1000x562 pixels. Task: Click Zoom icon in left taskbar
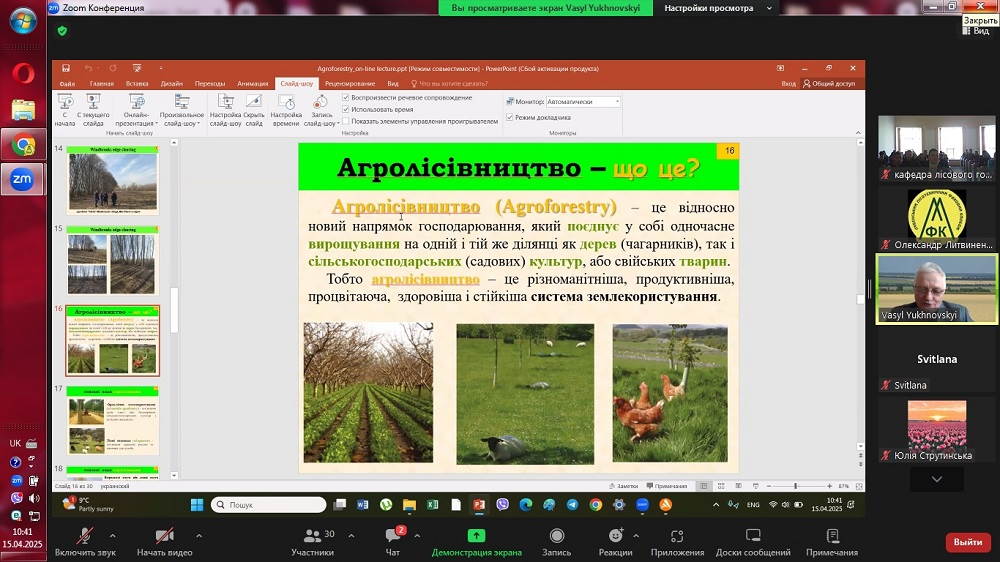(22, 179)
